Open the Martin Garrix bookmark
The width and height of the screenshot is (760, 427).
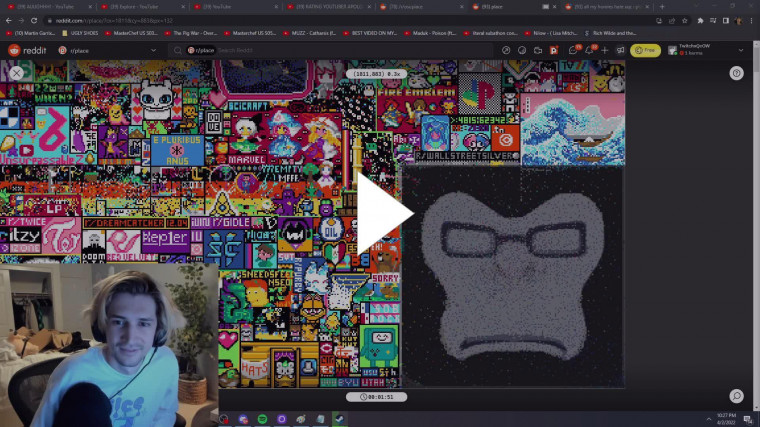point(32,33)
